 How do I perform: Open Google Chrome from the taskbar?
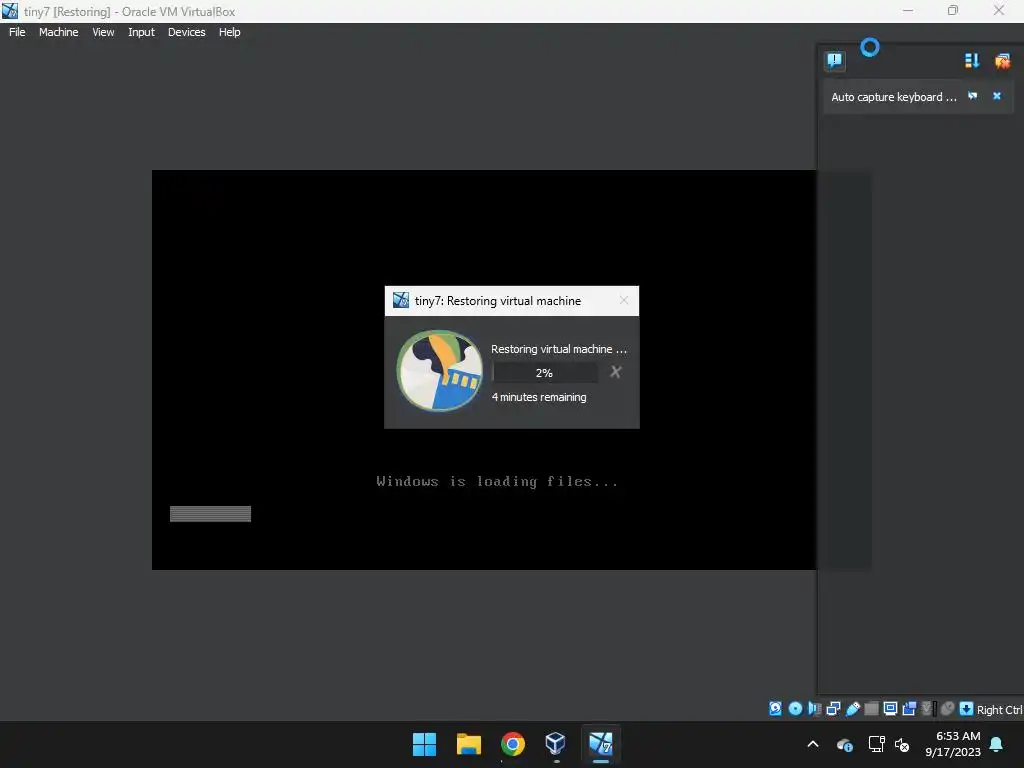click(x=513, y=744)
